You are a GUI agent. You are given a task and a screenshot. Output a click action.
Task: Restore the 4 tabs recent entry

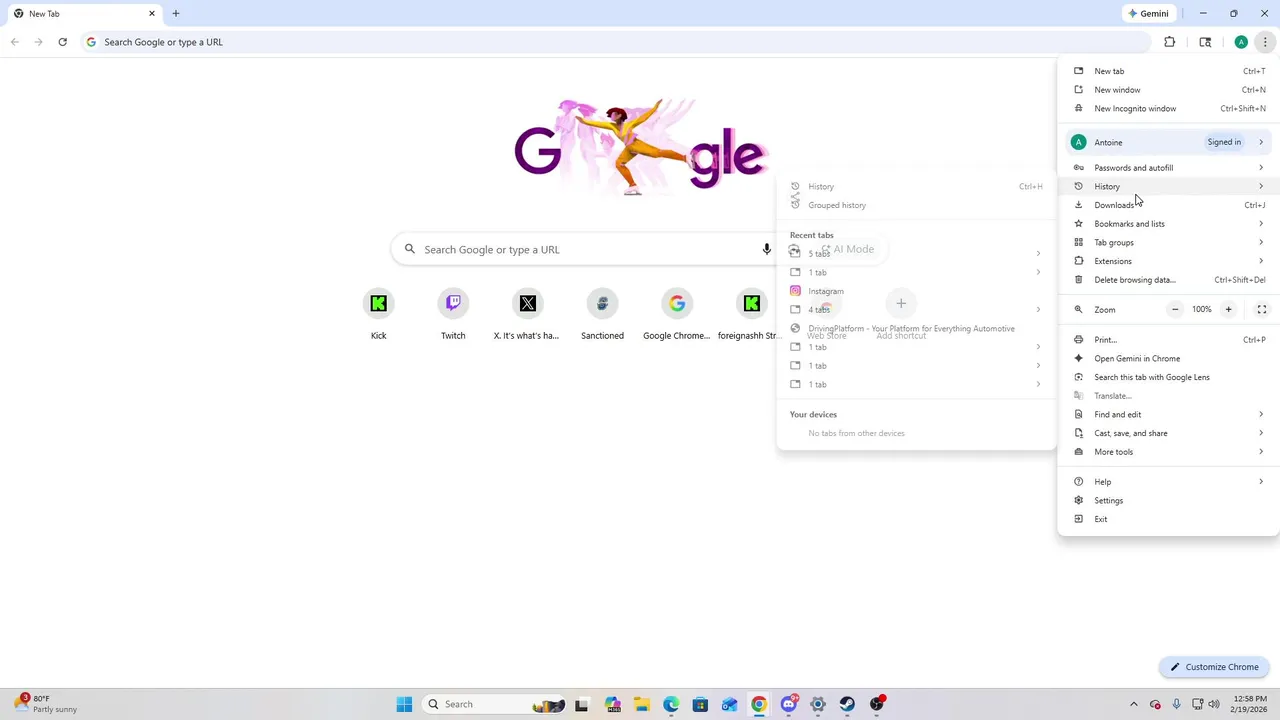916,310
